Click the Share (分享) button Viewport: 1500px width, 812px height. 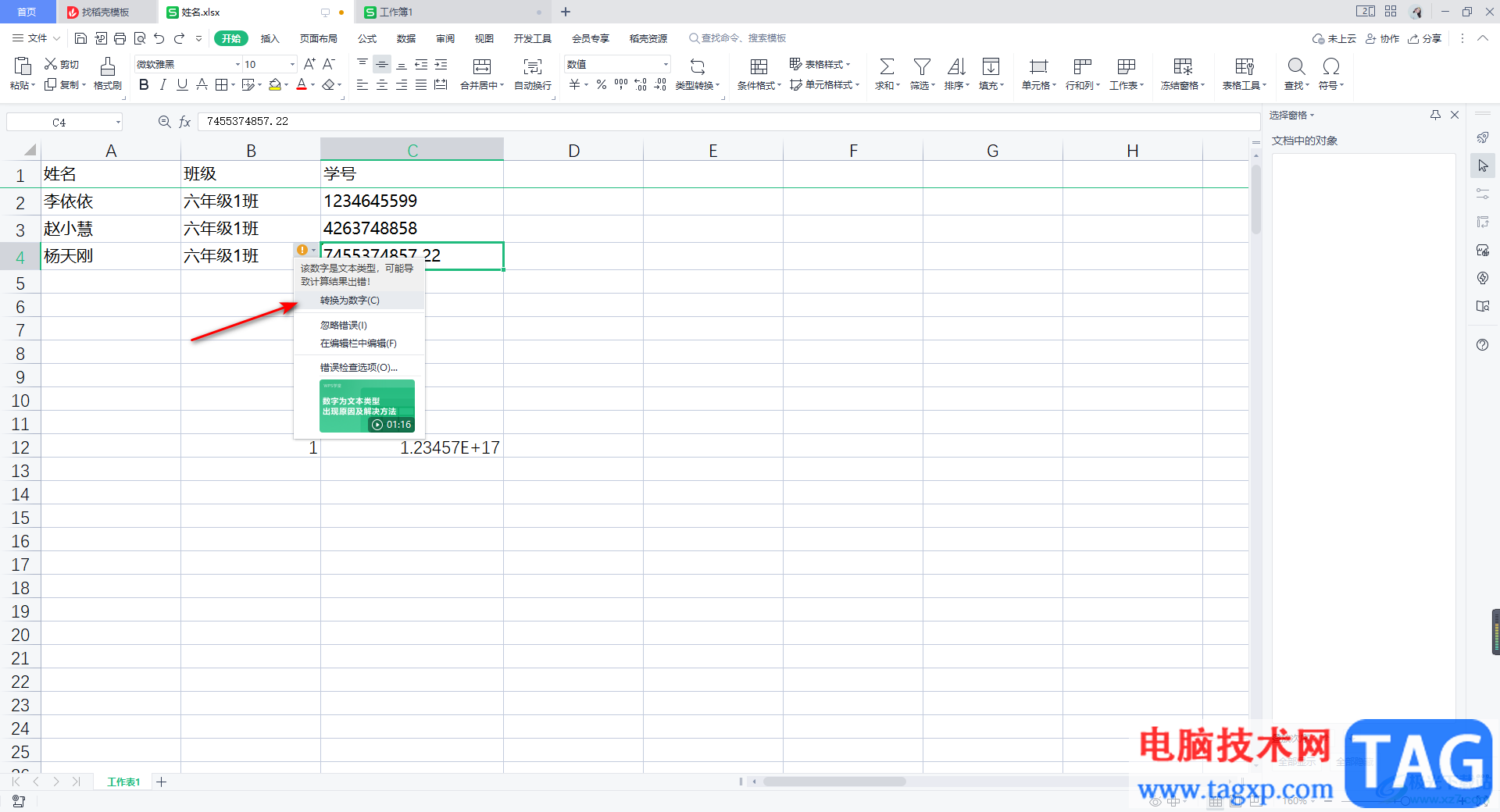1424,38
